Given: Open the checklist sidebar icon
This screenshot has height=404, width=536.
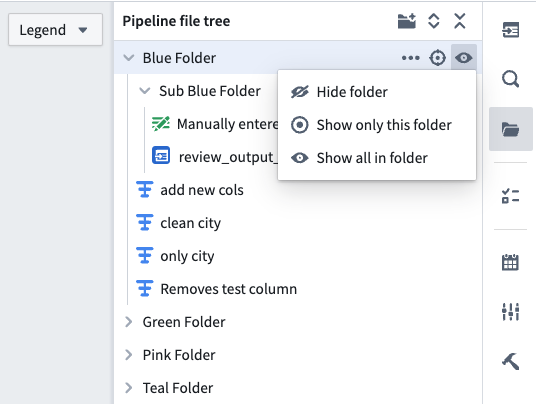Looking at the screenshot, I should (511, 196).
